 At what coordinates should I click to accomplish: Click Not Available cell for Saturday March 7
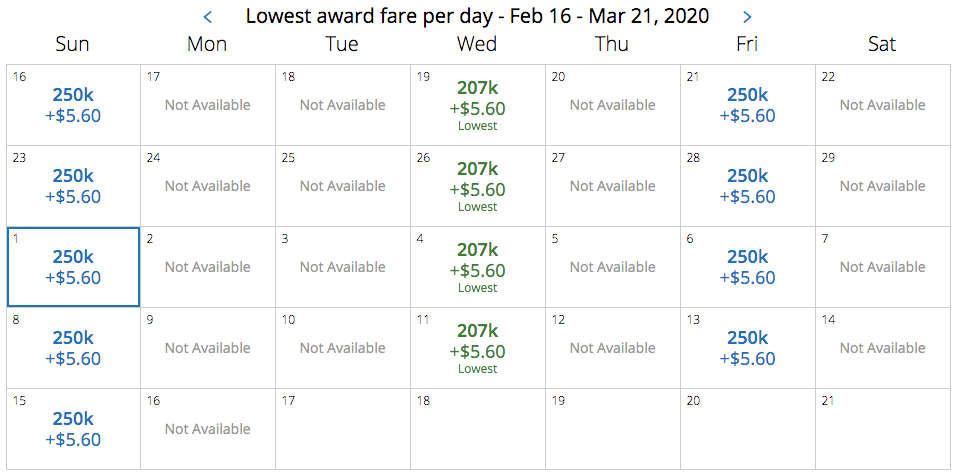882,267
